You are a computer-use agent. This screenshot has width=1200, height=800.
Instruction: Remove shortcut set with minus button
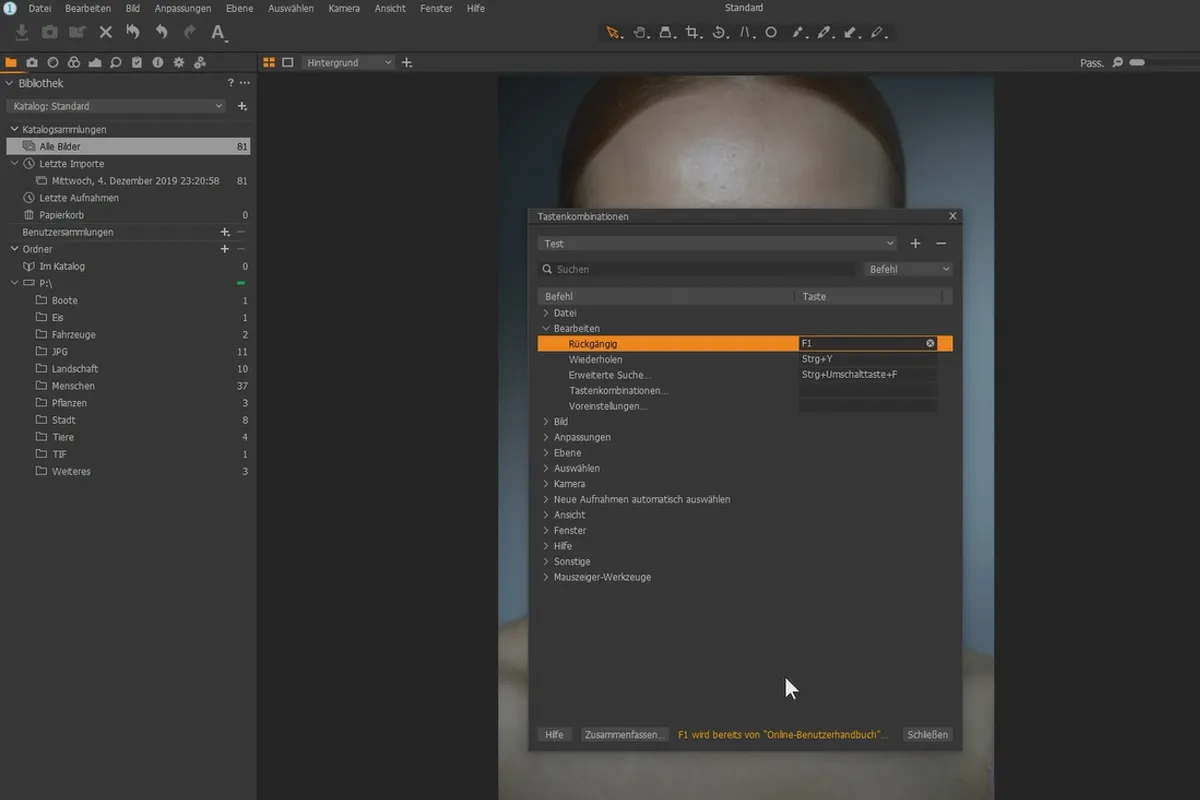coord(941,243)
